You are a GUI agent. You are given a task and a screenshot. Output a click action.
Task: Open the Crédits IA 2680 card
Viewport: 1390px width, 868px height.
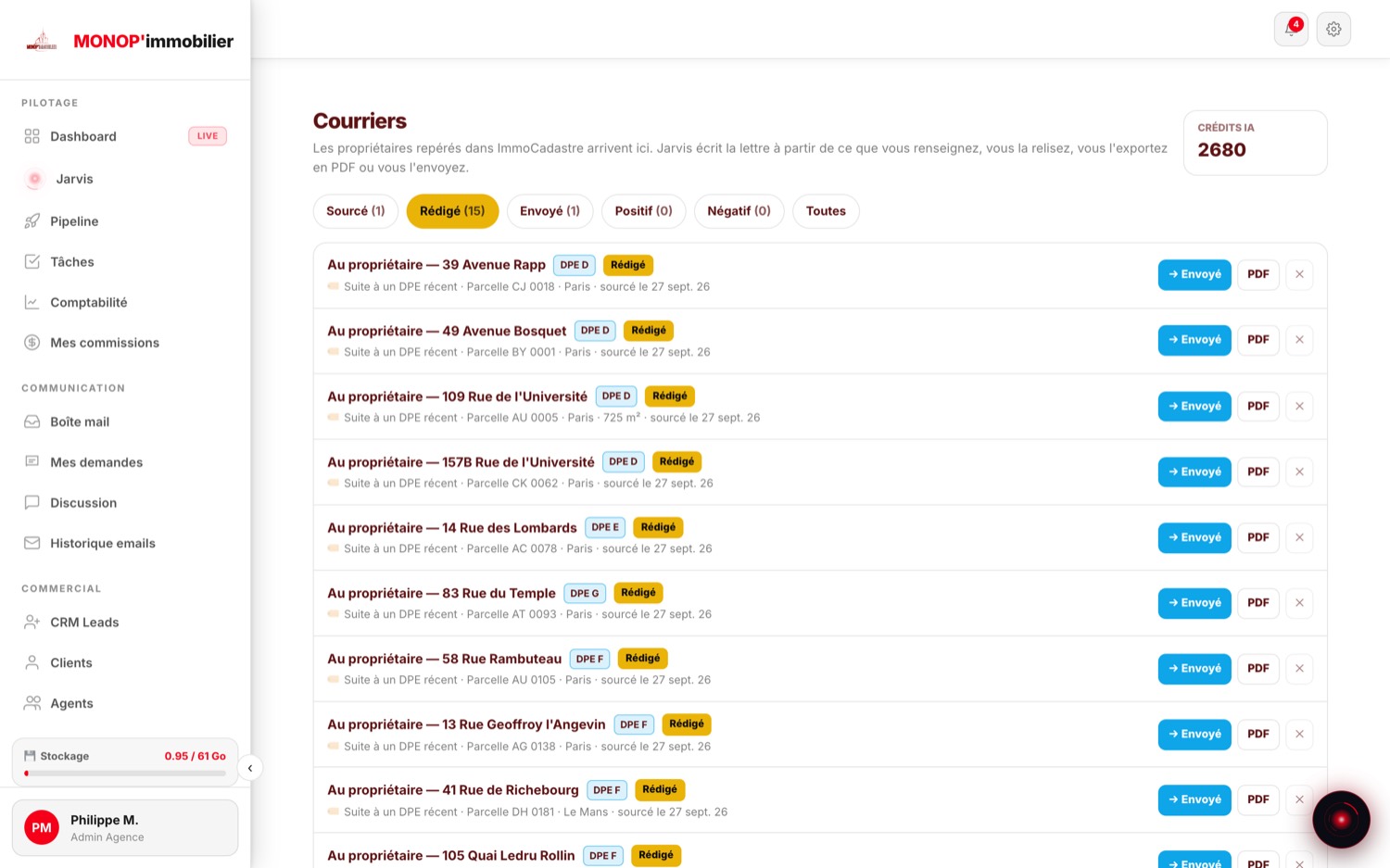[1255, 143]
